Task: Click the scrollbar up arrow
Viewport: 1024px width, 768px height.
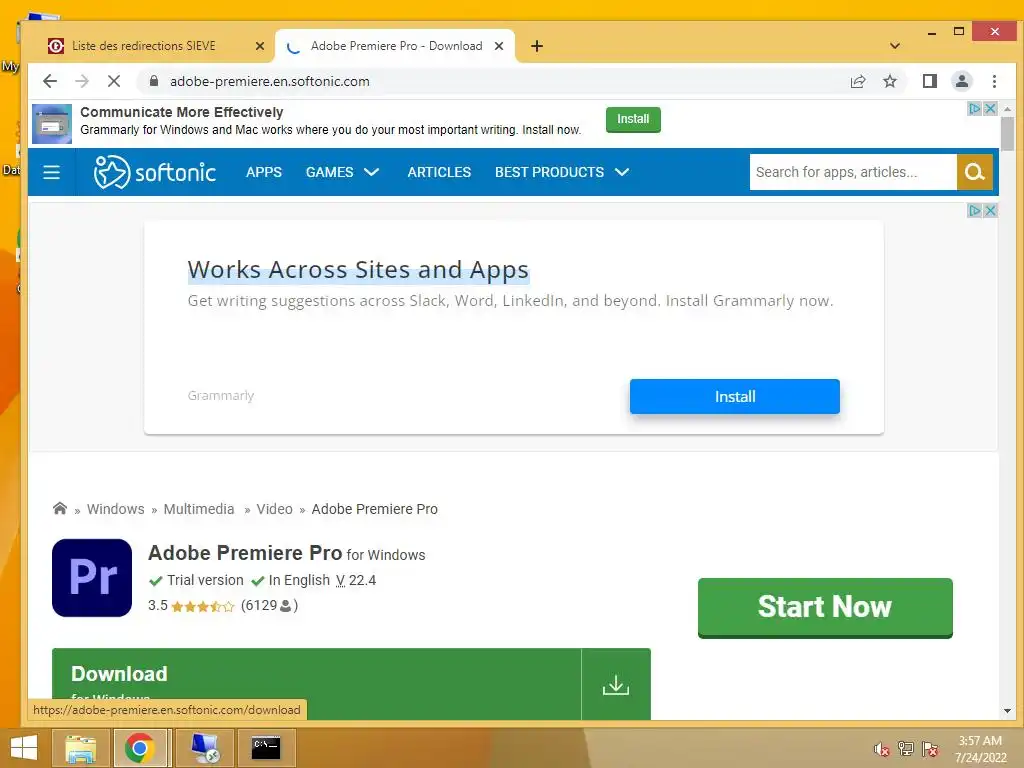Action: (1008, 109)
